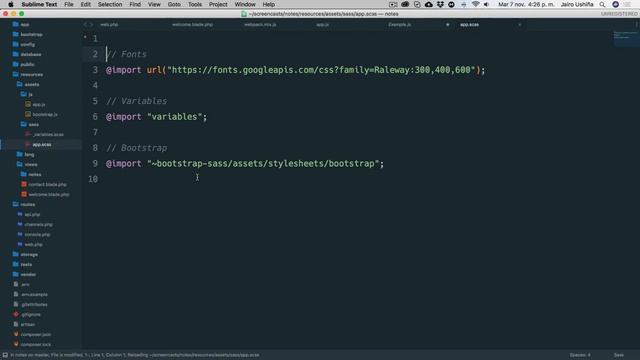
Task: Open the View menu
Action: coord(154,4)
